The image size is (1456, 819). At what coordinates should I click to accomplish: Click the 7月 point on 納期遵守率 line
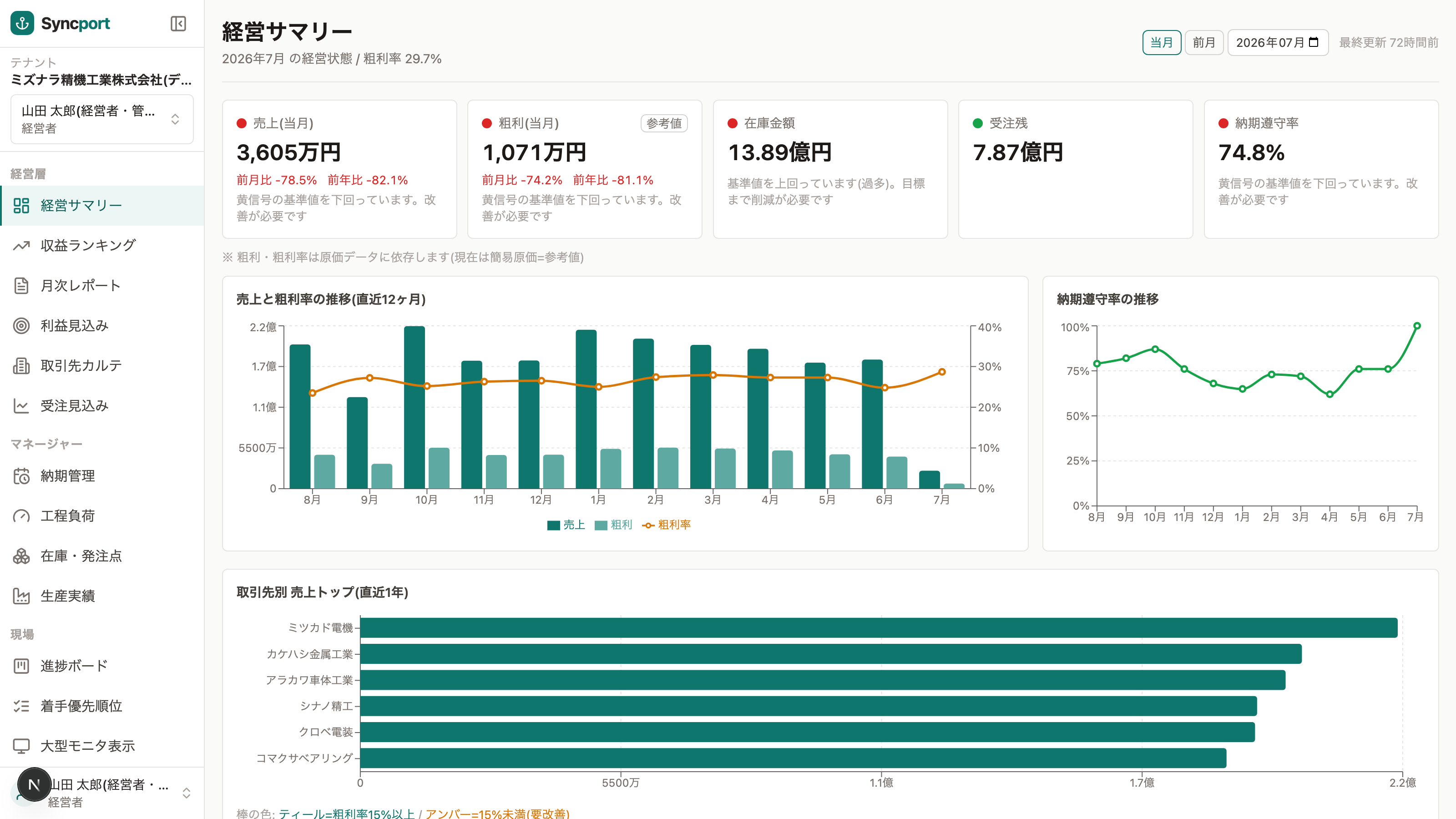(1417, 326)
